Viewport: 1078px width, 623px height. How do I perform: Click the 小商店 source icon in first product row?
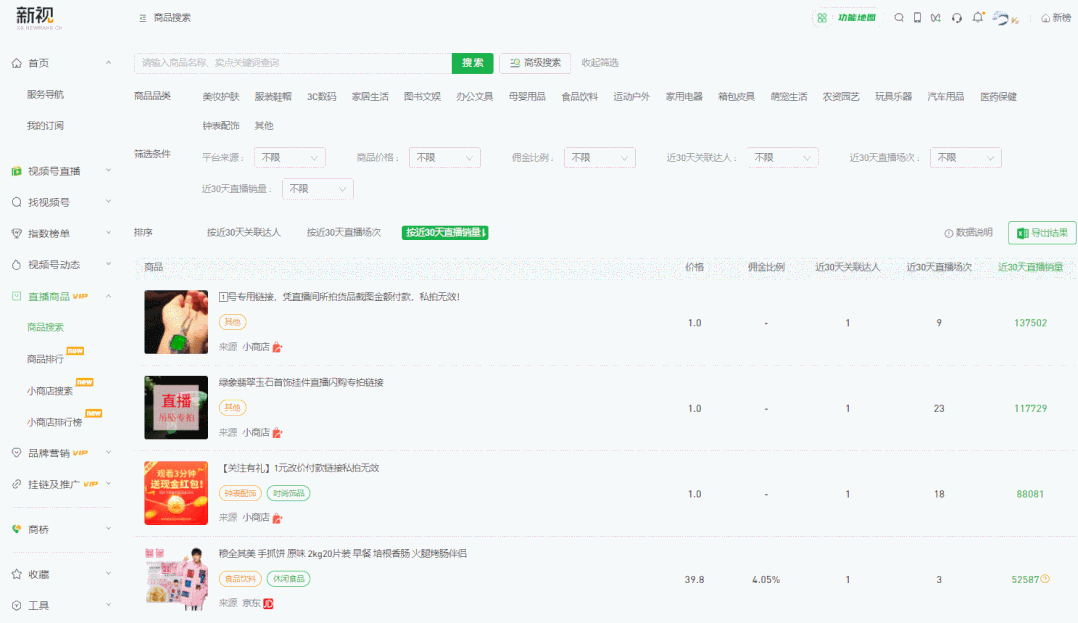(277, 347)
